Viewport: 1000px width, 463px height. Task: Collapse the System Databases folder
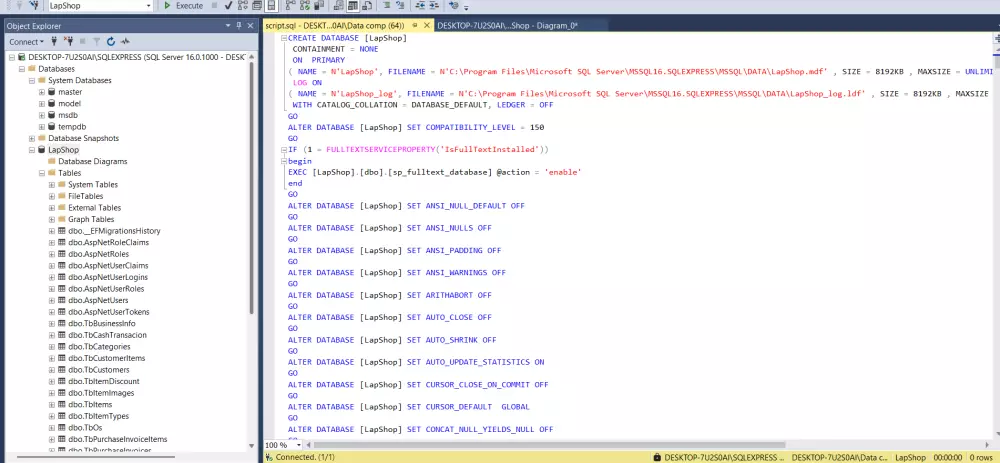[32, 80]
